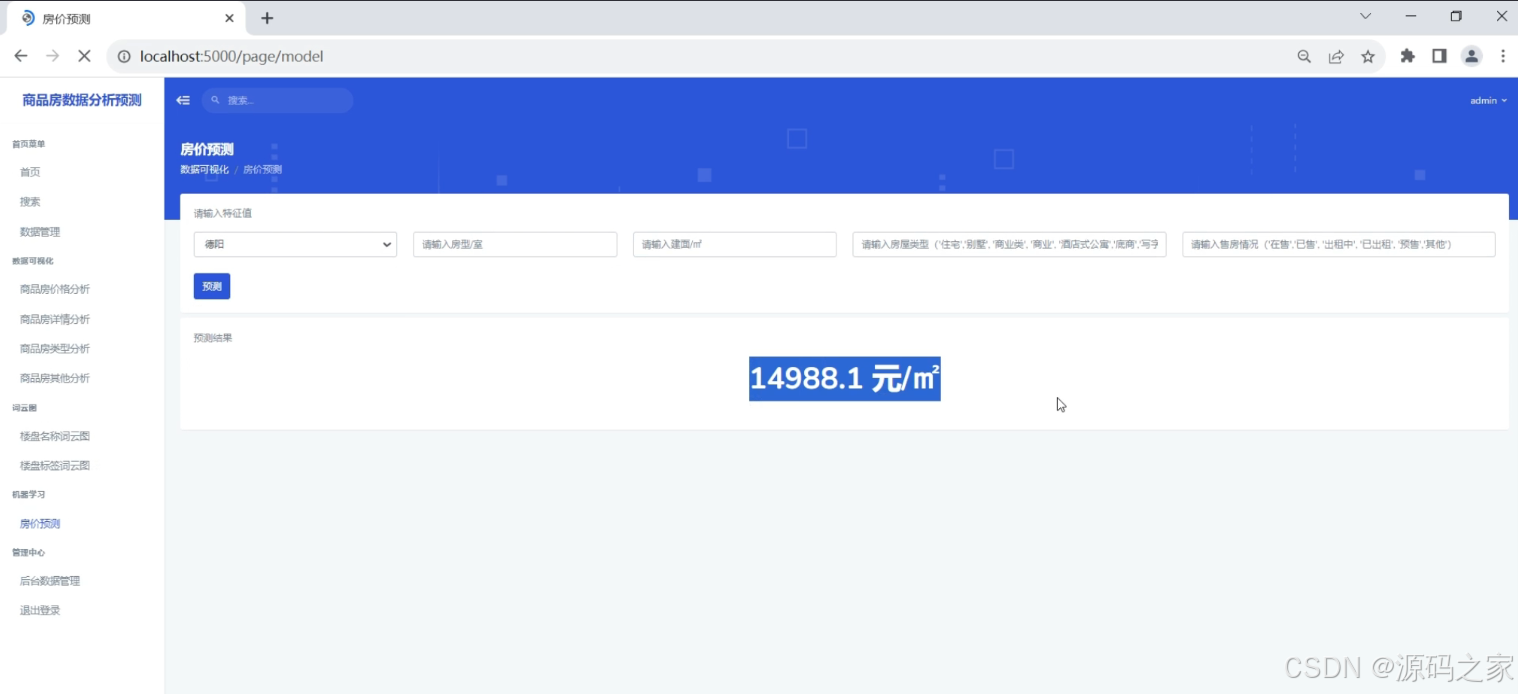1518x694 pixels.
Task: Open the browser tab search chevron
Action: (x=1364, y=16)
